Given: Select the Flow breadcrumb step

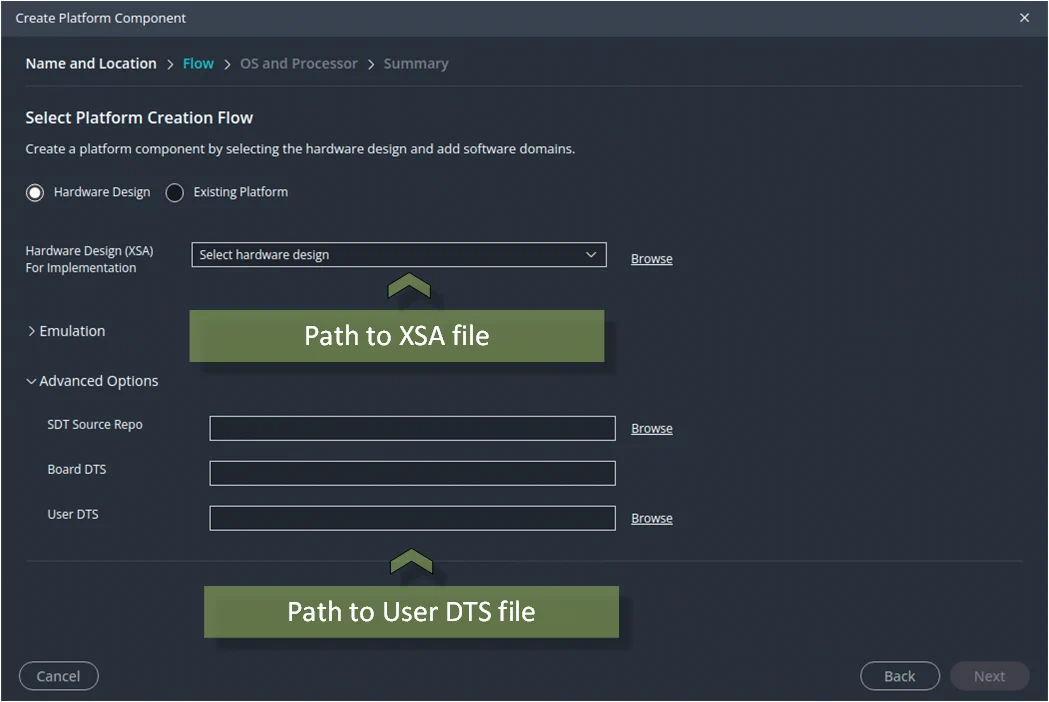Looking at the screenshot, I should [x=198, y=64].
